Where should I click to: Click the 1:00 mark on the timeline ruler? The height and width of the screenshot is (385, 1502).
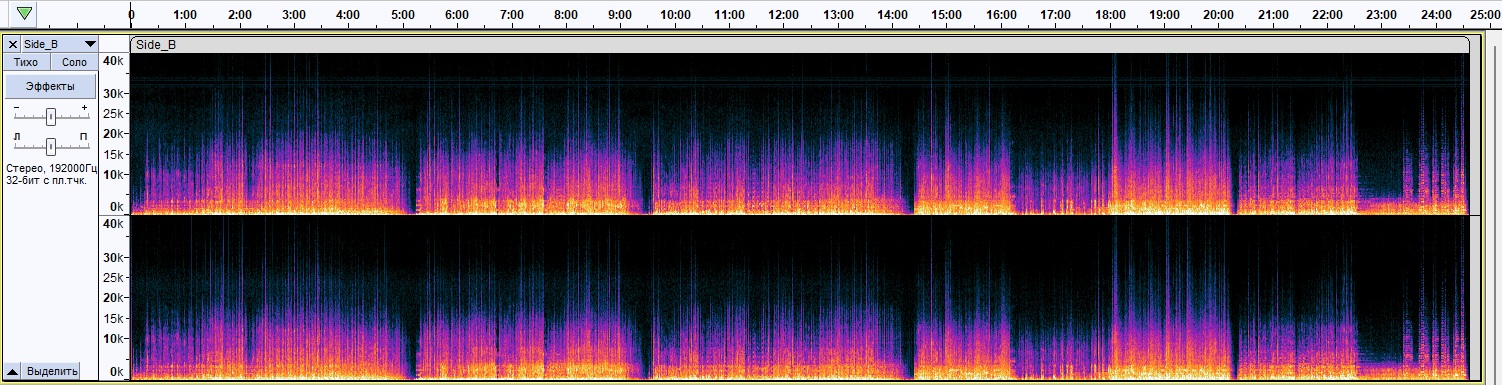point(186,16)
